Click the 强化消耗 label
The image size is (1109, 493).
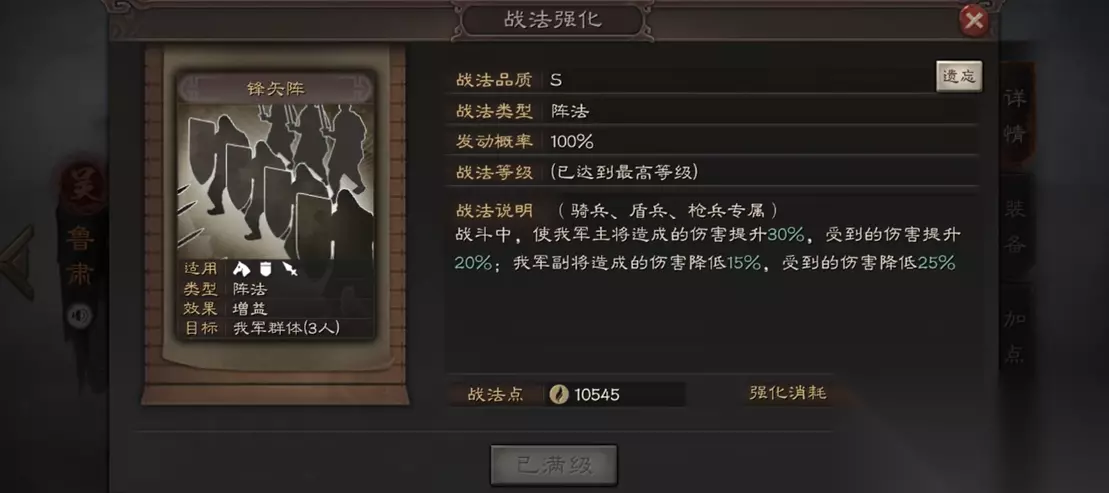click(x=788, y=393)
